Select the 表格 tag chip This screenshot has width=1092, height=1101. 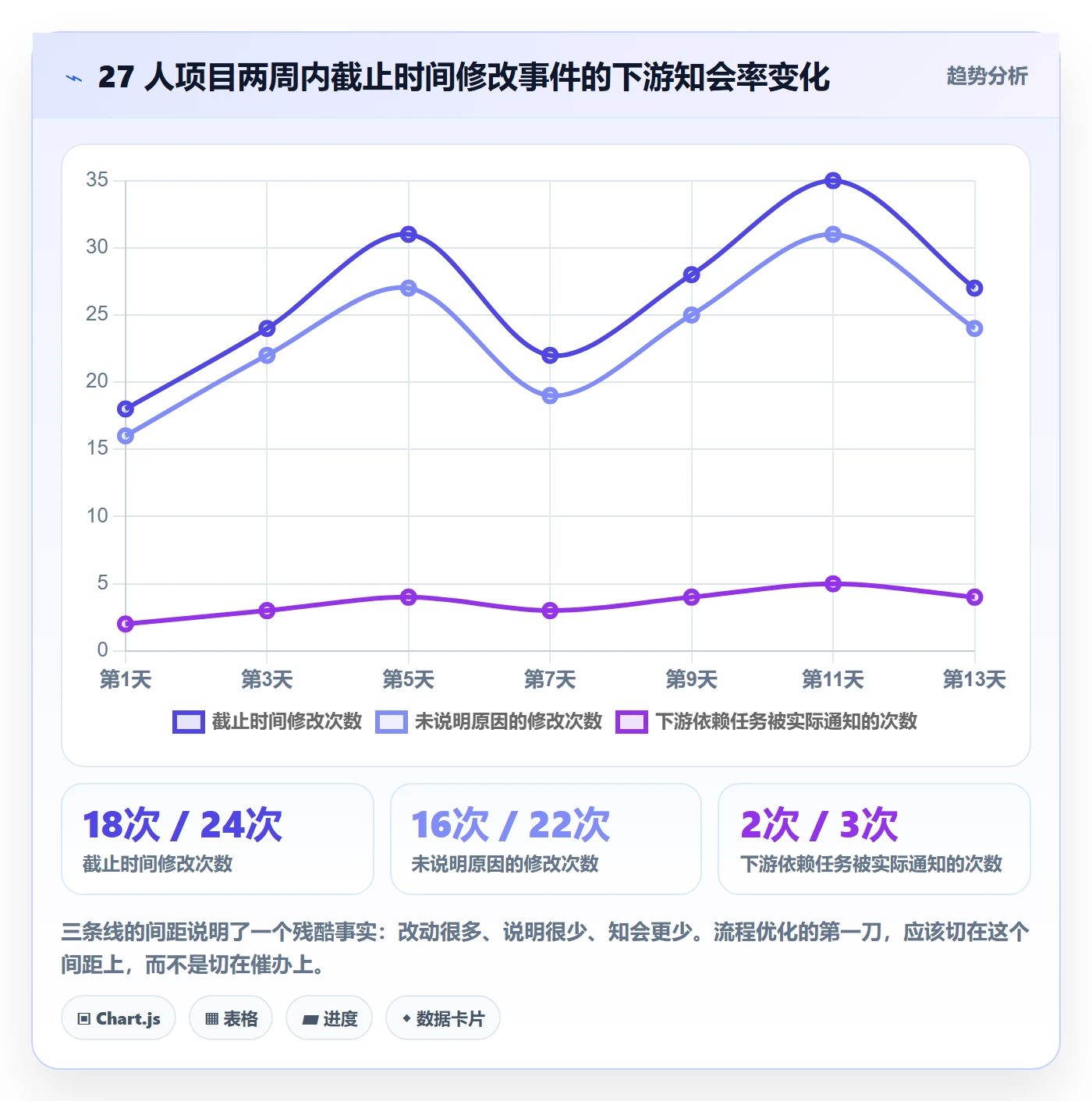tap(231, 1018)
